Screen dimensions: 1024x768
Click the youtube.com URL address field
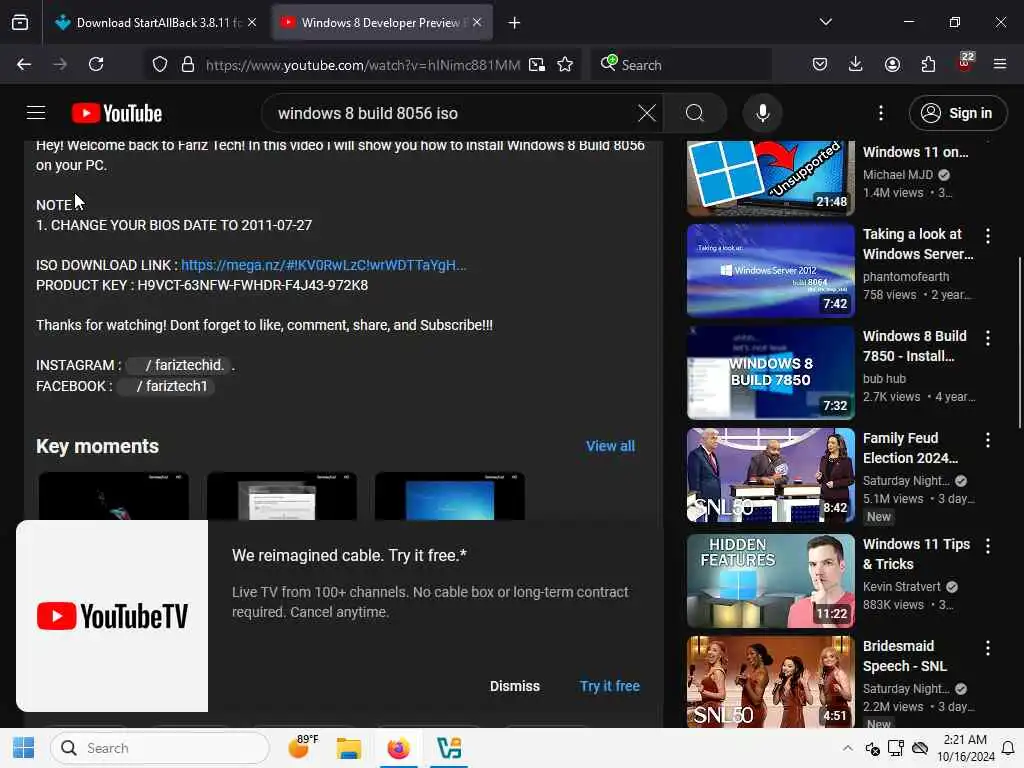point(362,65)
